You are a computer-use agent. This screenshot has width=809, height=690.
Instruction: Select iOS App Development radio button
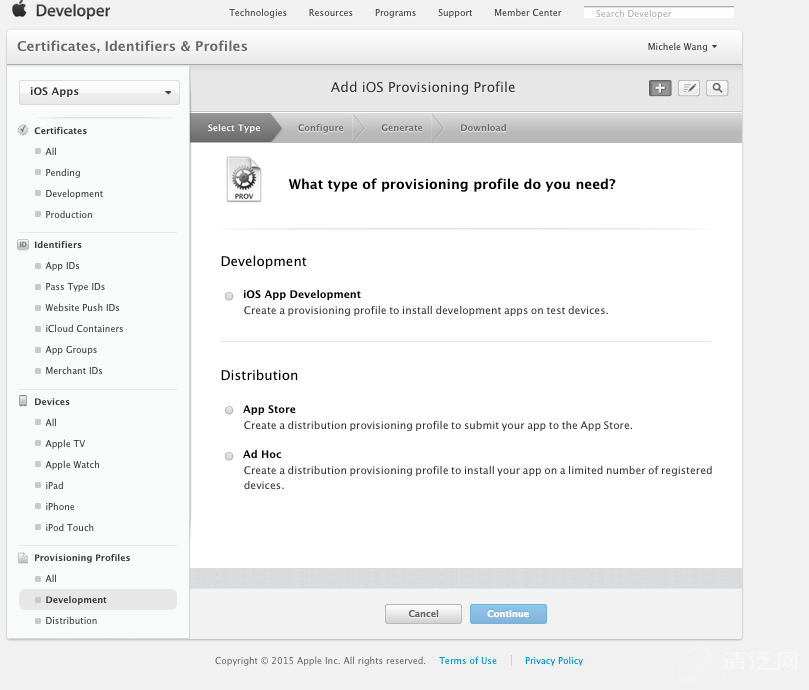[x=229, y=296]
